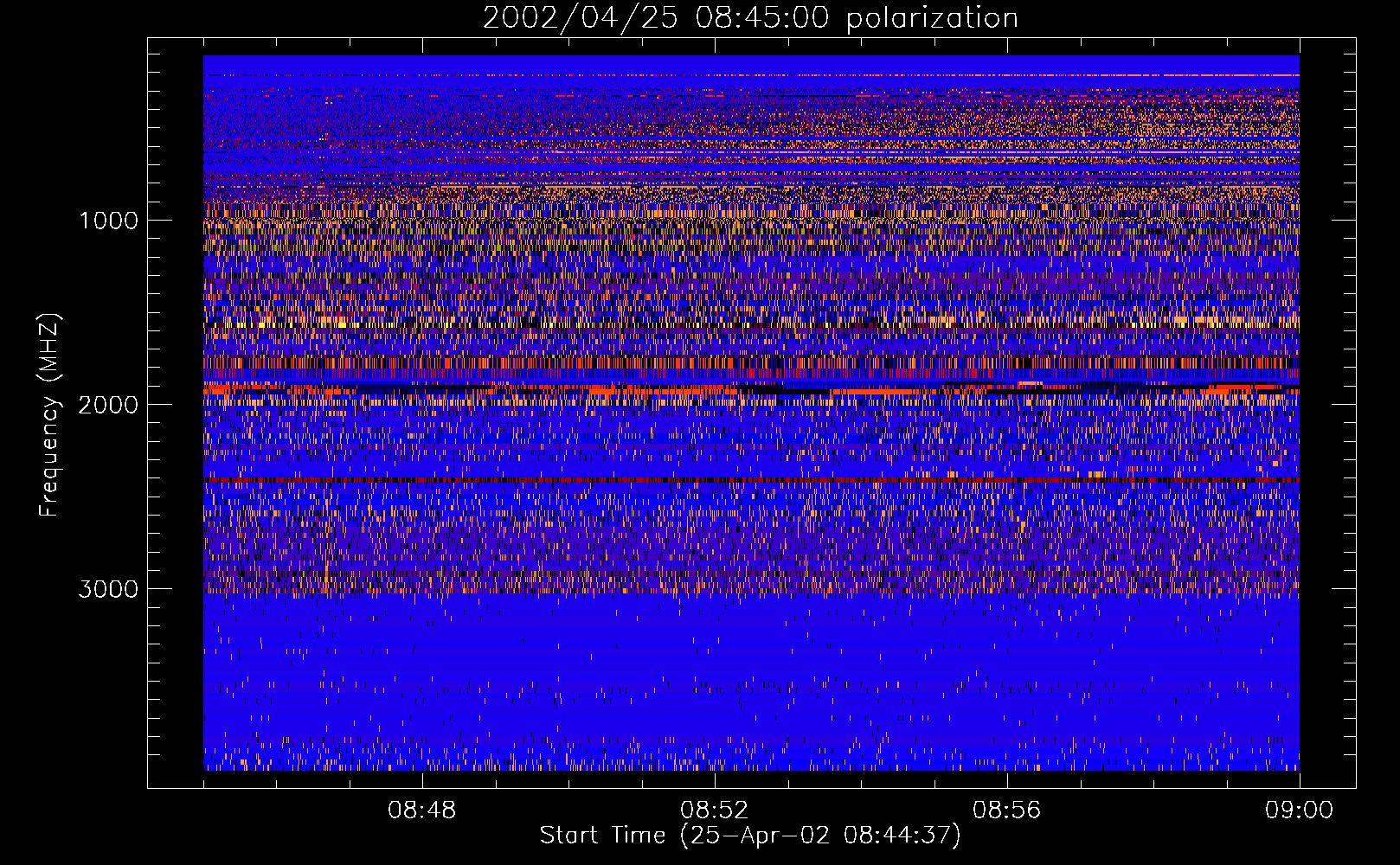Click the 'Frequency (MHZ)' axis label
The image size is (1400, 865).
pos(49,415)
